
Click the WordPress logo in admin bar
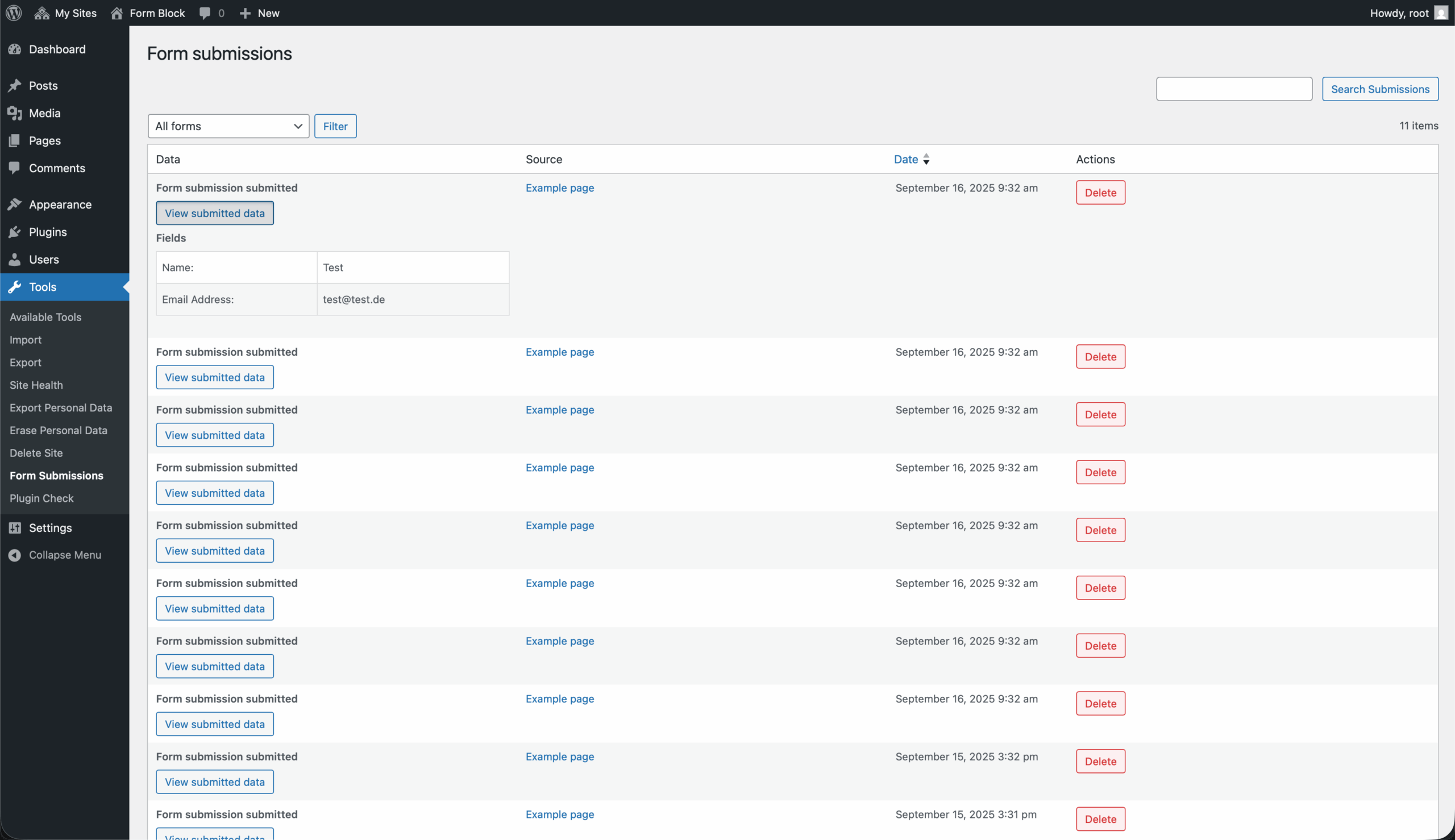click(x=13, y=13)
